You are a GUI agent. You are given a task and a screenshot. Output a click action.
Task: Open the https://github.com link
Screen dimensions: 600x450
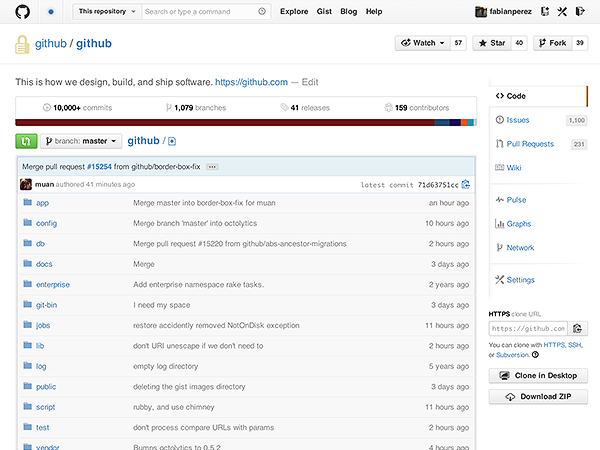coord(251,82)
